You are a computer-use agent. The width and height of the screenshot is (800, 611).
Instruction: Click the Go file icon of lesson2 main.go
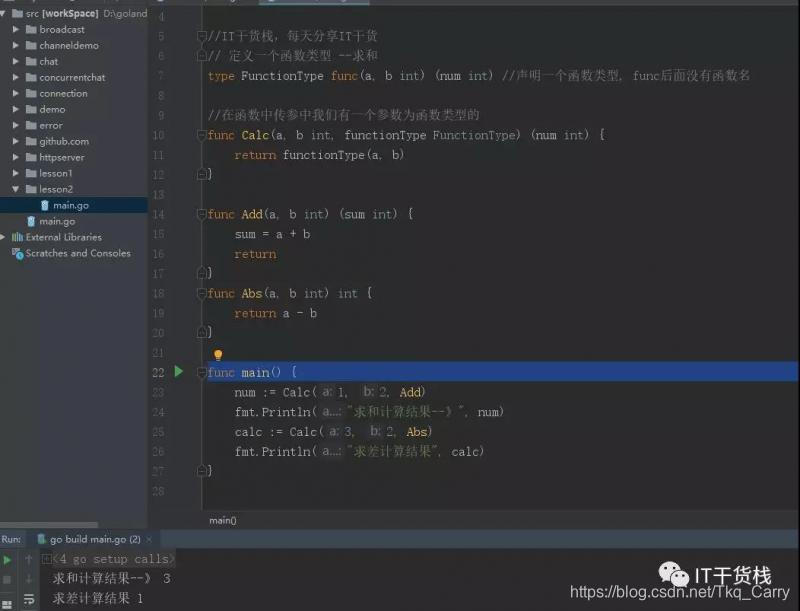click(45, 205)
